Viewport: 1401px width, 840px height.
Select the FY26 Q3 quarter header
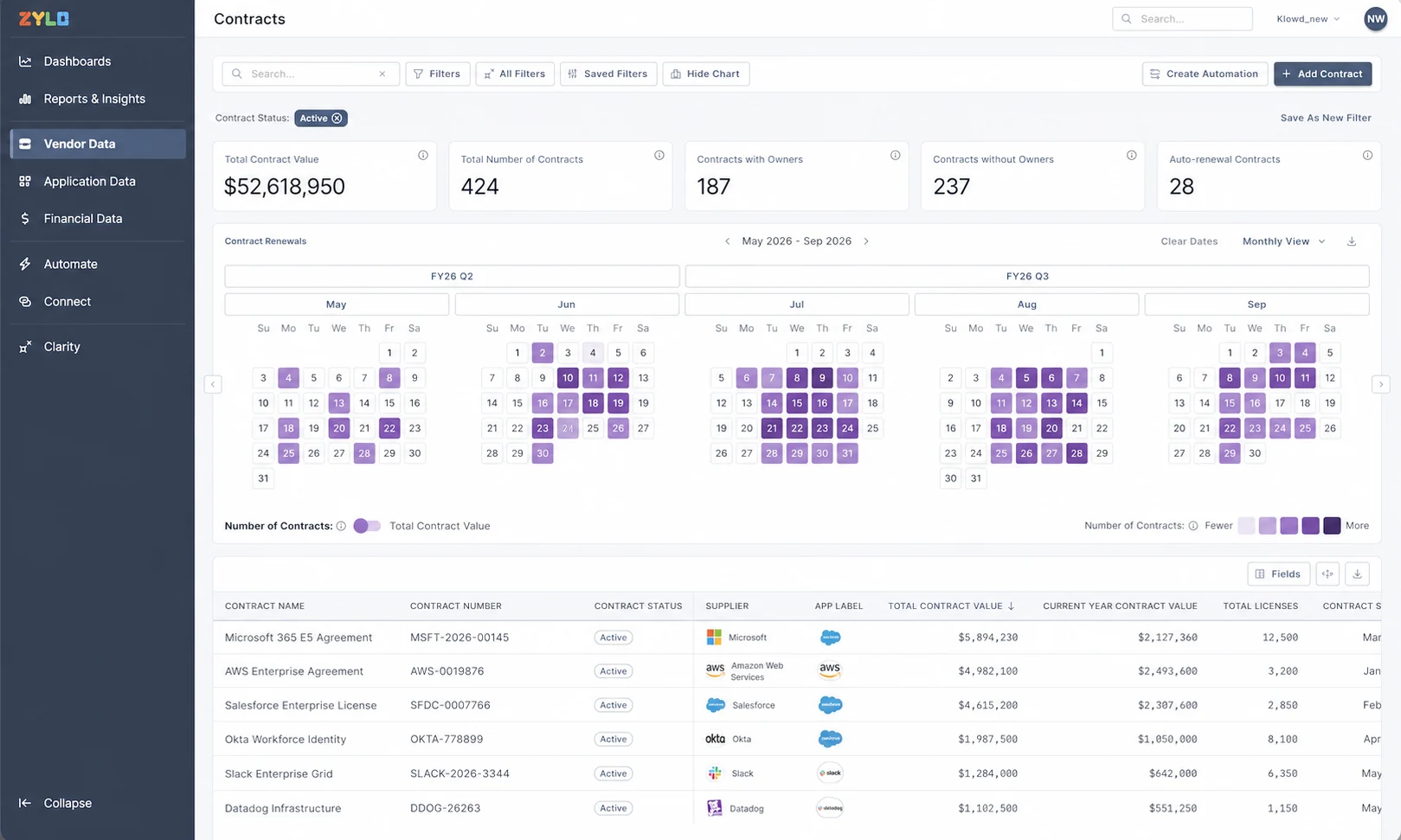pyautogui.click(x=1027, y=276)
